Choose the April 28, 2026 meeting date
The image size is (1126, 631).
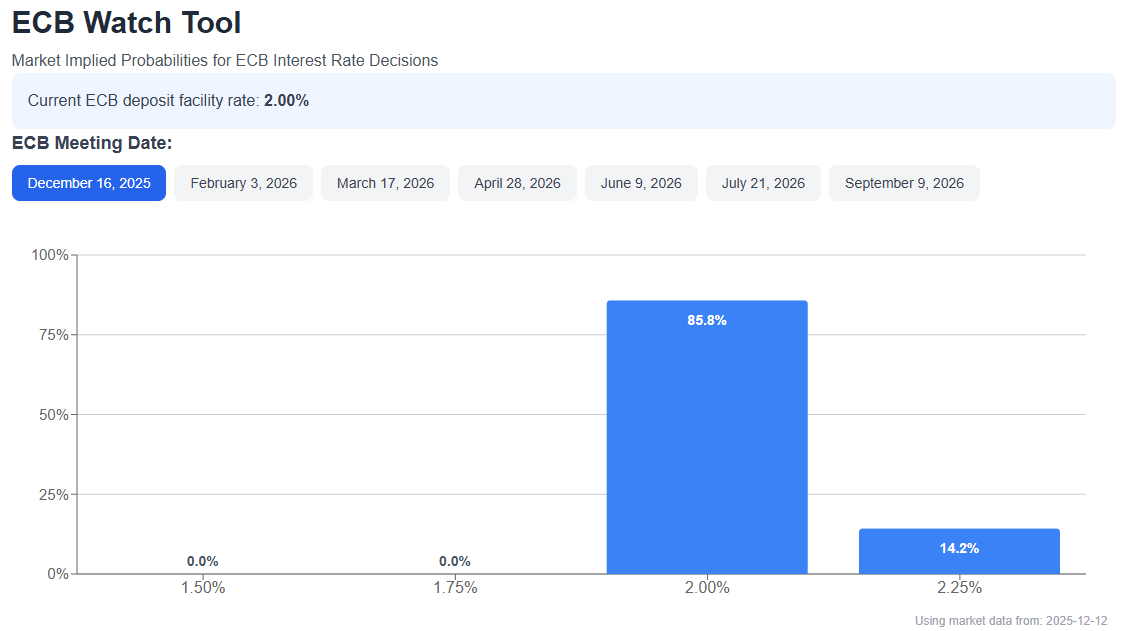(517, 183)
